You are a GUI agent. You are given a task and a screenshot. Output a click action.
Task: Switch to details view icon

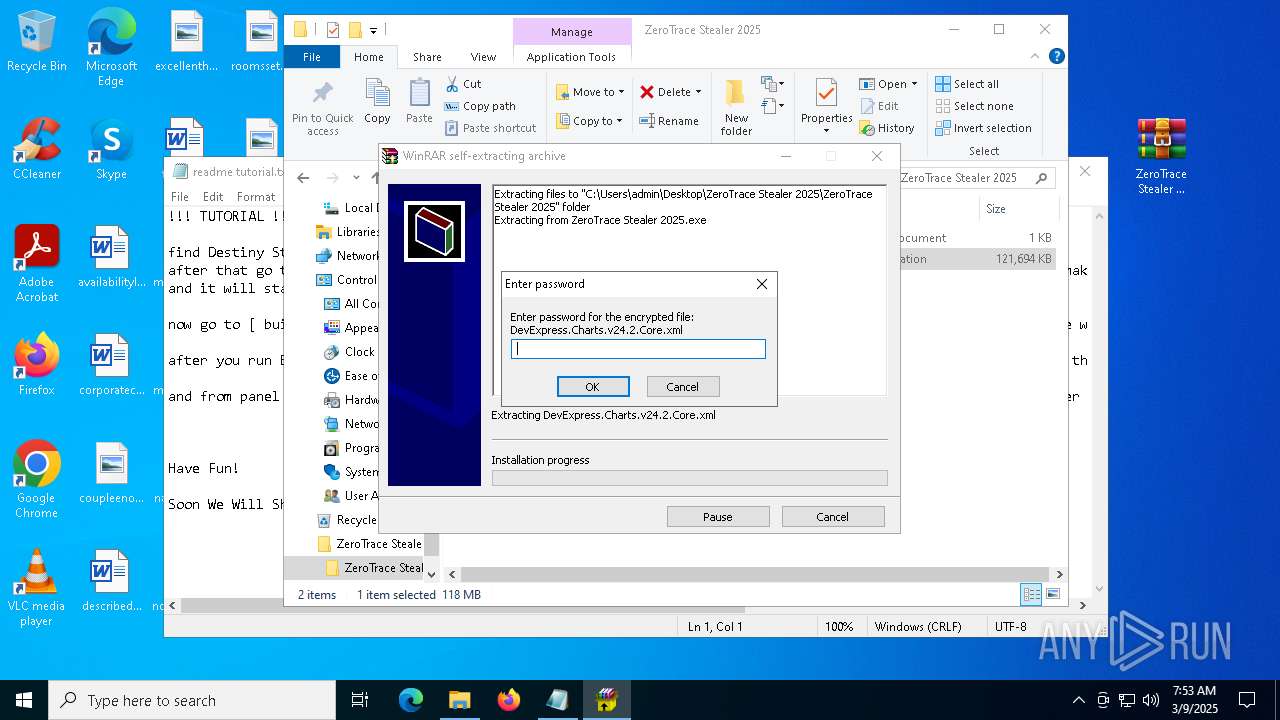[x=1031, y=595]
